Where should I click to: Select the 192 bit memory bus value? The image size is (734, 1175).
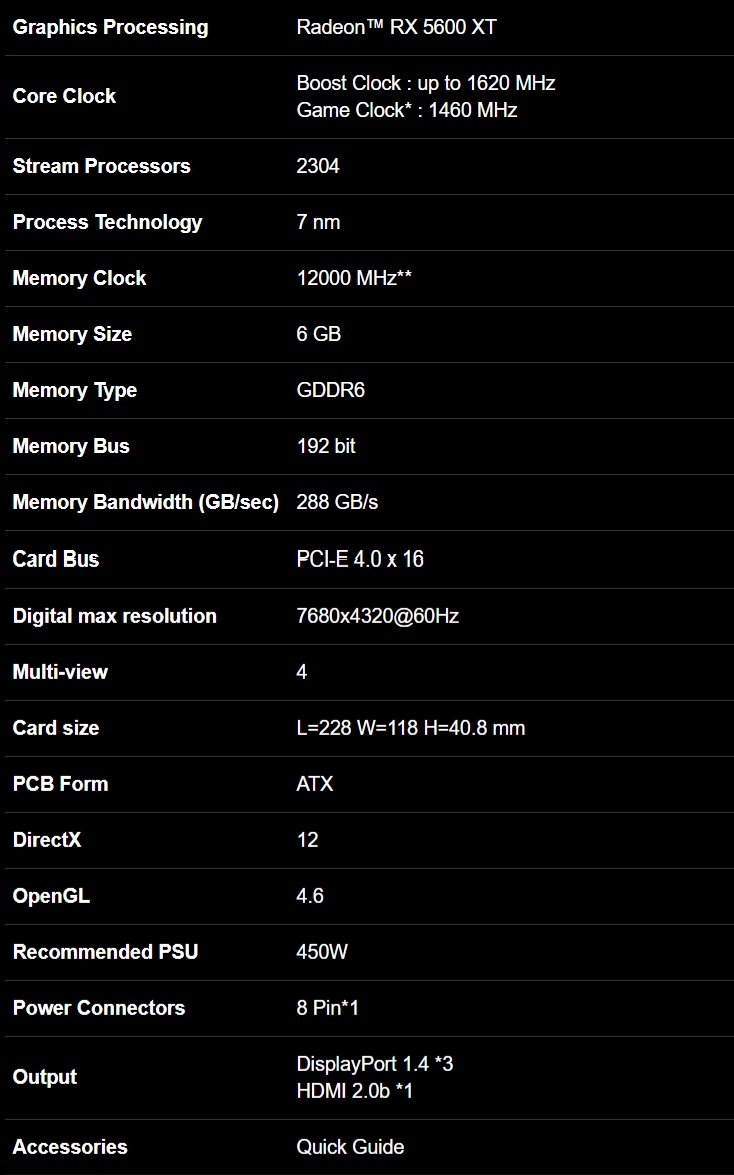pos(325,446)
